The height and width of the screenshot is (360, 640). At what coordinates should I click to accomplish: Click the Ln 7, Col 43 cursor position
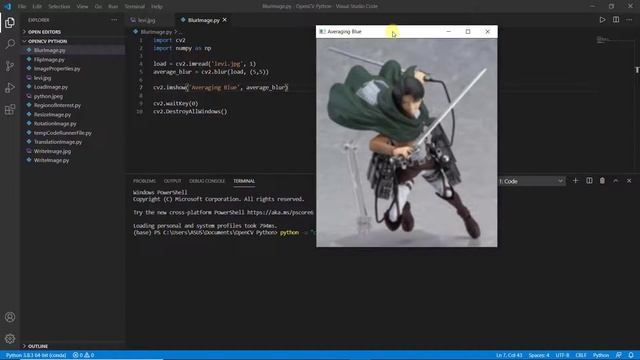coord(509,355)
